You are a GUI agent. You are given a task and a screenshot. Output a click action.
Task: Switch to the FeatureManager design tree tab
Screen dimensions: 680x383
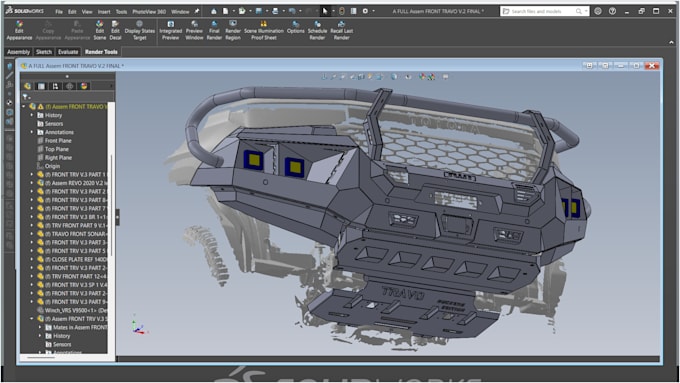pos(28,86)
